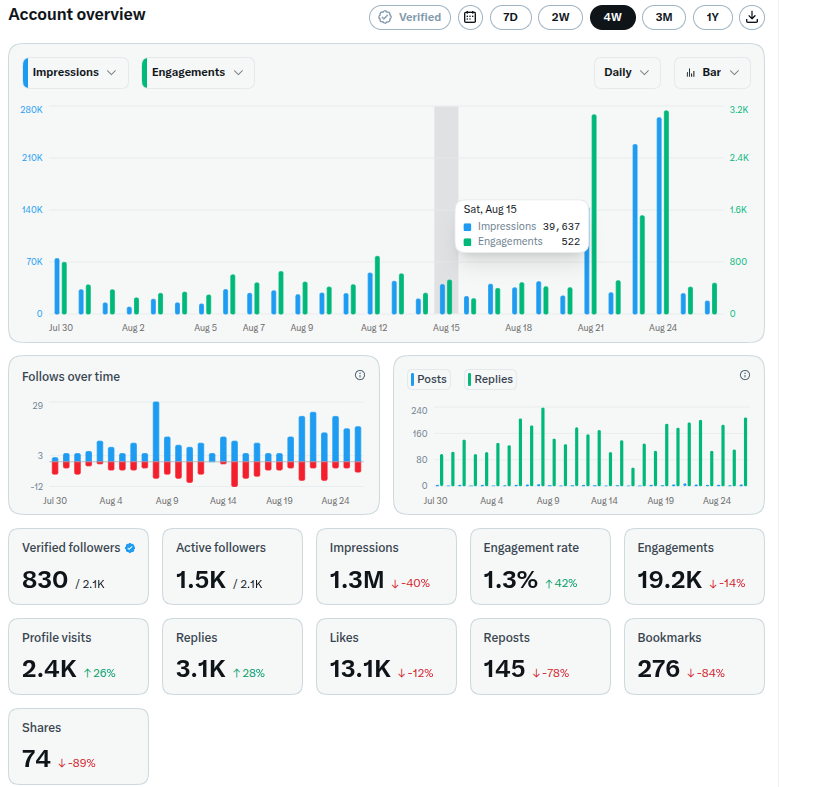
Task: Click the verified badge next to Verified followers
Action: (130, 548)
